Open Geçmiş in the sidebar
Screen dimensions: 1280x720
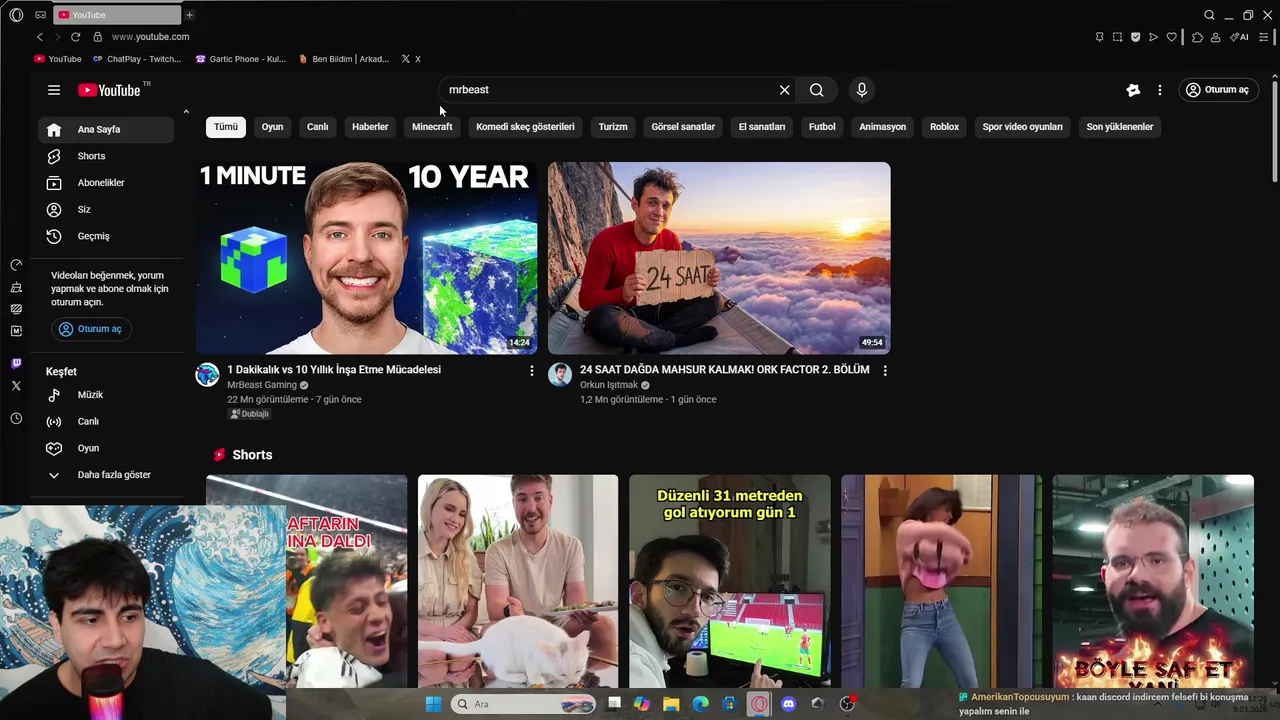[106, 236]
